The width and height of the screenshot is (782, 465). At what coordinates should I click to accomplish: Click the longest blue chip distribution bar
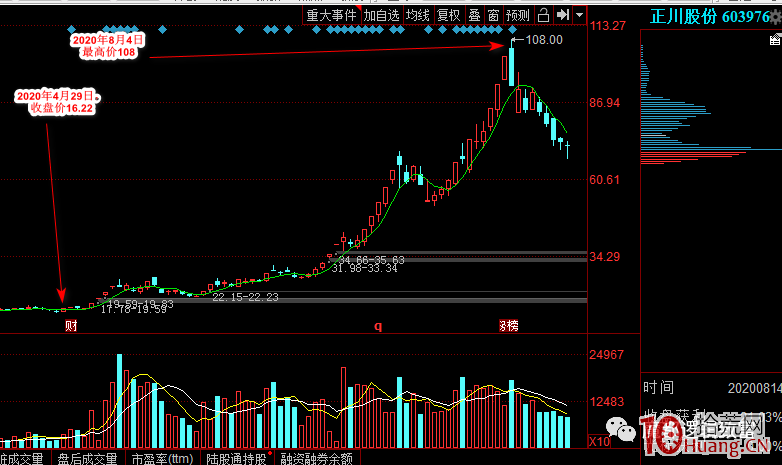coord(711,149)
